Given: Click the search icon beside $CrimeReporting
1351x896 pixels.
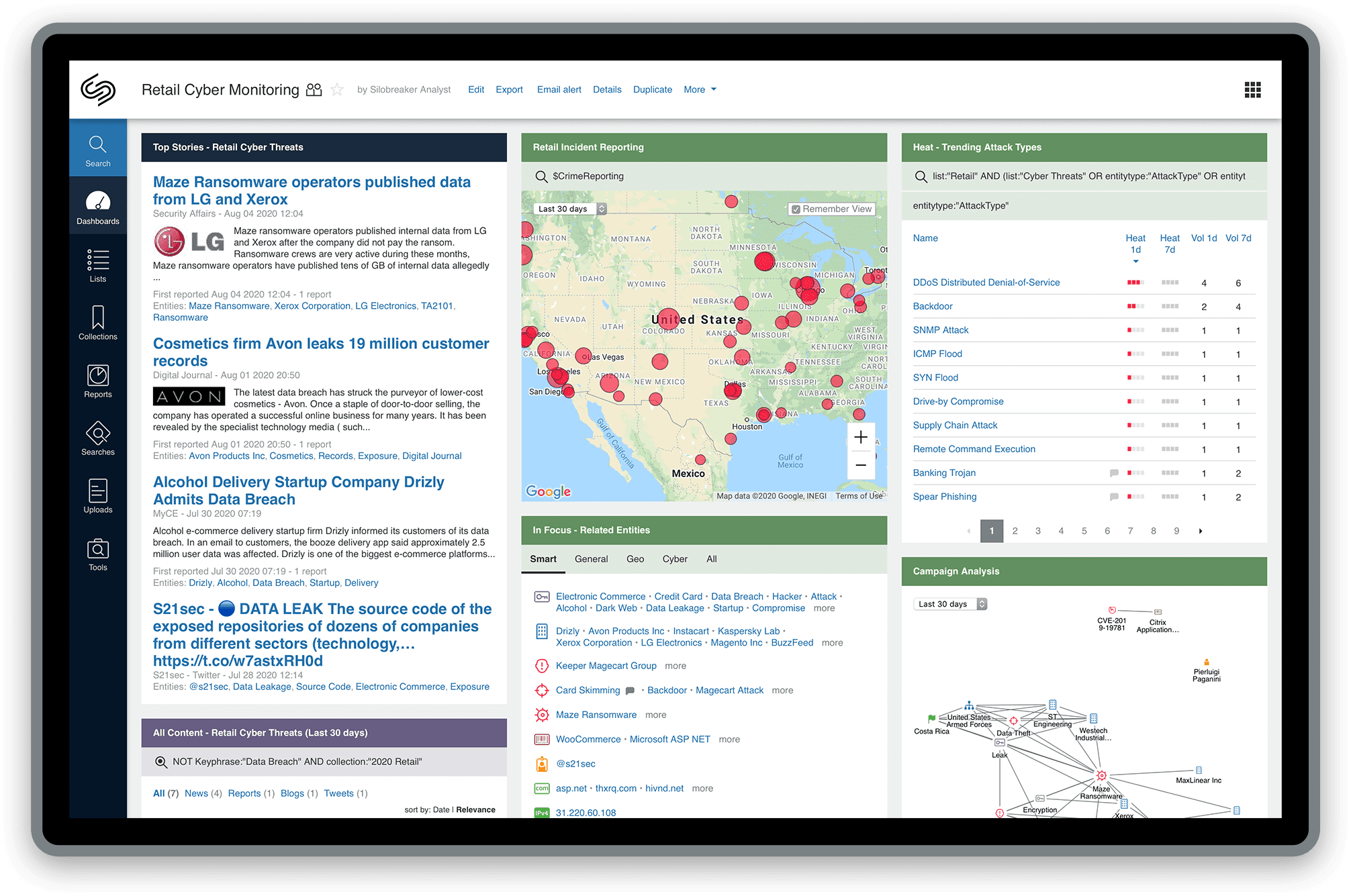Looking at the screenshot, I should (541, 177).
